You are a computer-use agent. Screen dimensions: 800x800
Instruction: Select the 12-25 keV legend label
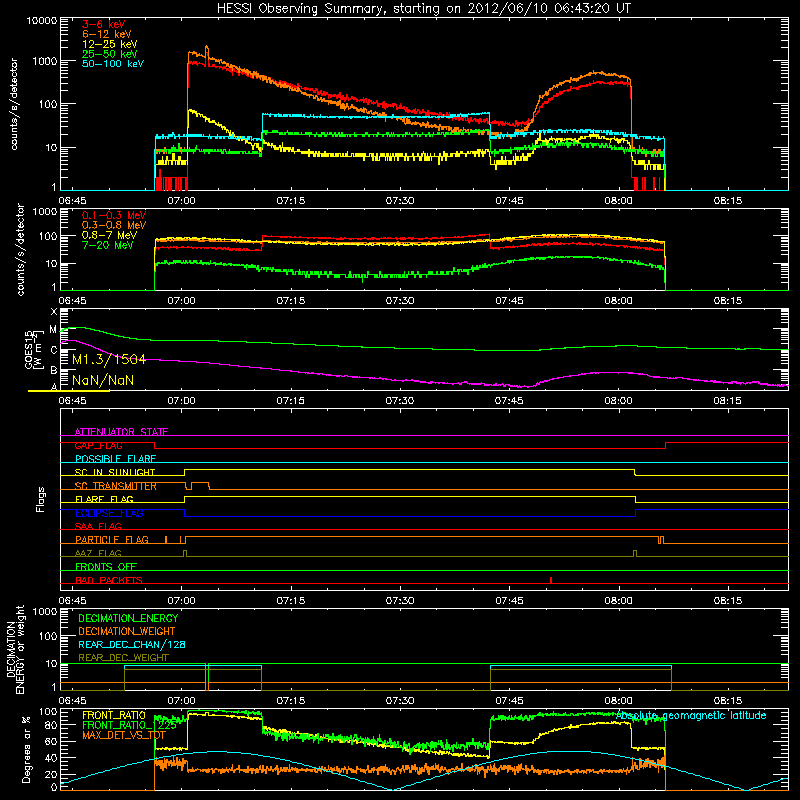tap(110, 44)
